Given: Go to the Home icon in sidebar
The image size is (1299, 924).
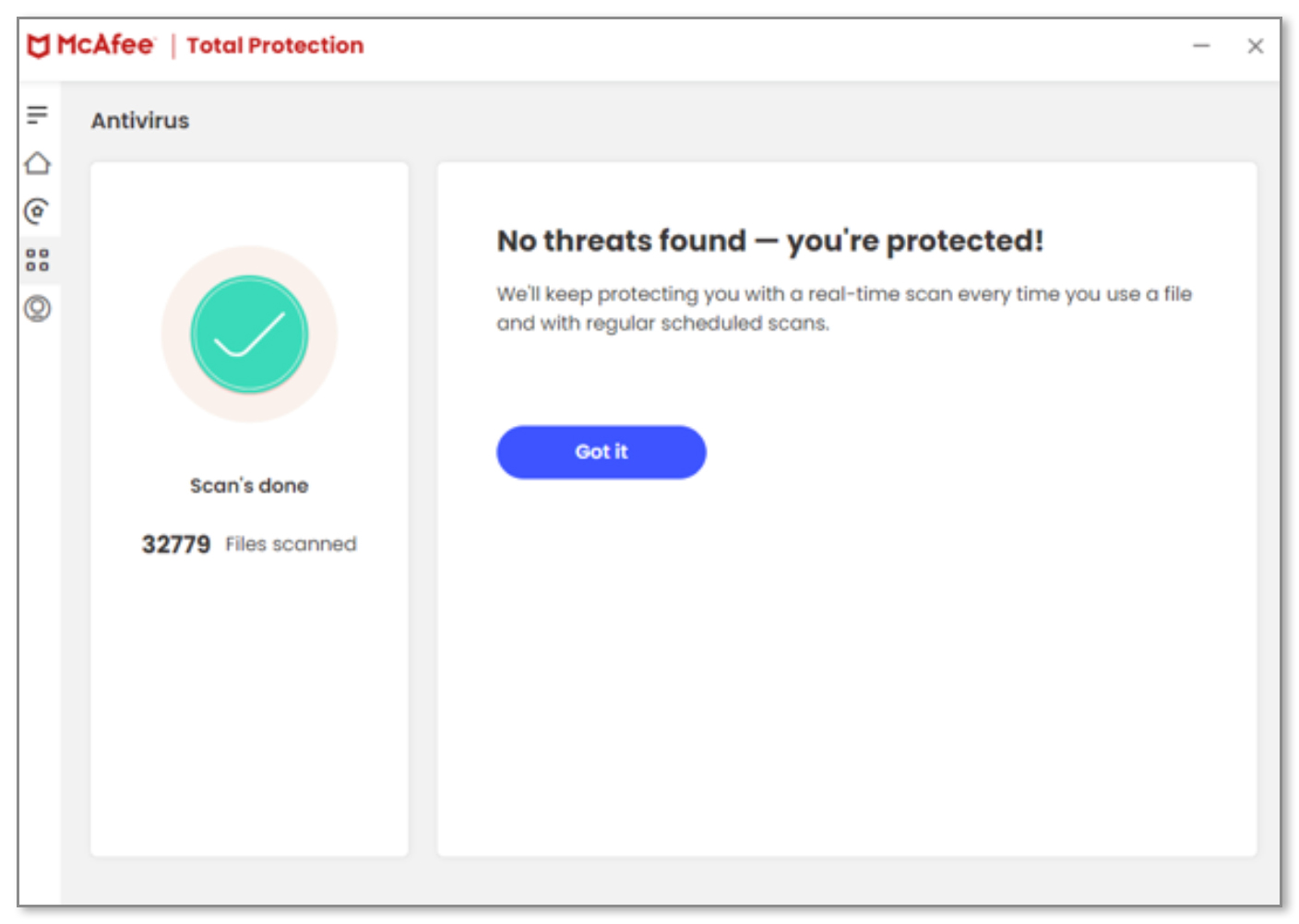Looking at the screenshot, I should [x=37, y=163].
